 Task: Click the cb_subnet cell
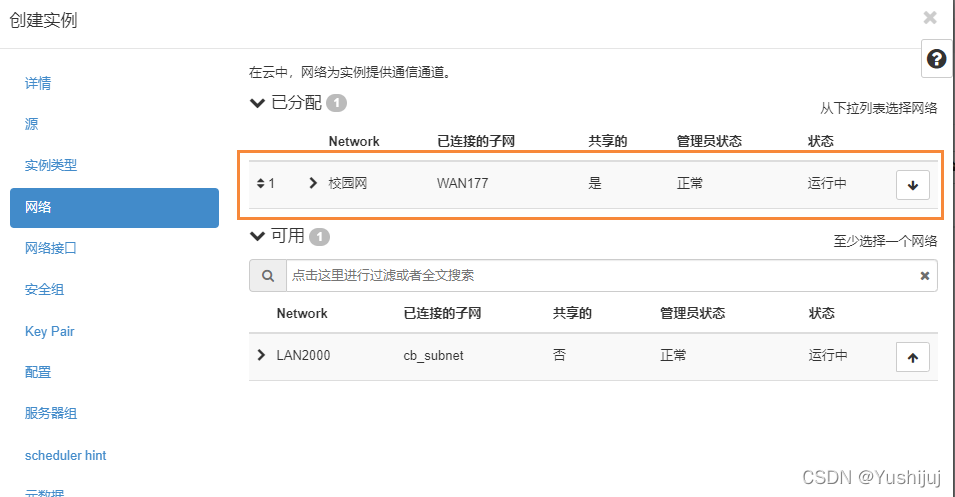pyautogui.click(x=433, y=356)
